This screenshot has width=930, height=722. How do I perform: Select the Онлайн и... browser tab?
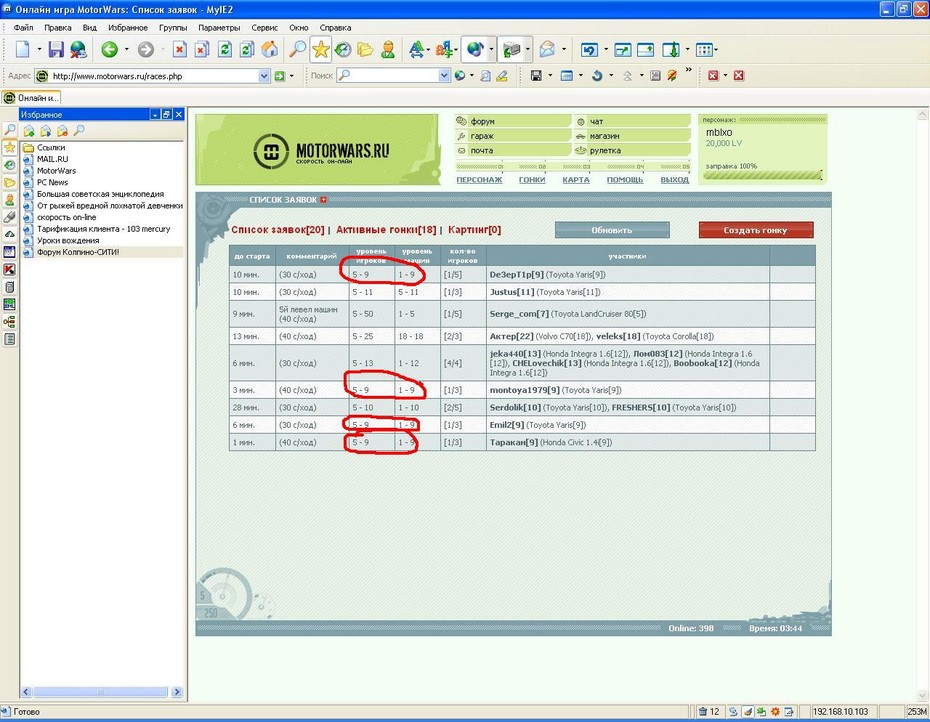pos(31,98)
